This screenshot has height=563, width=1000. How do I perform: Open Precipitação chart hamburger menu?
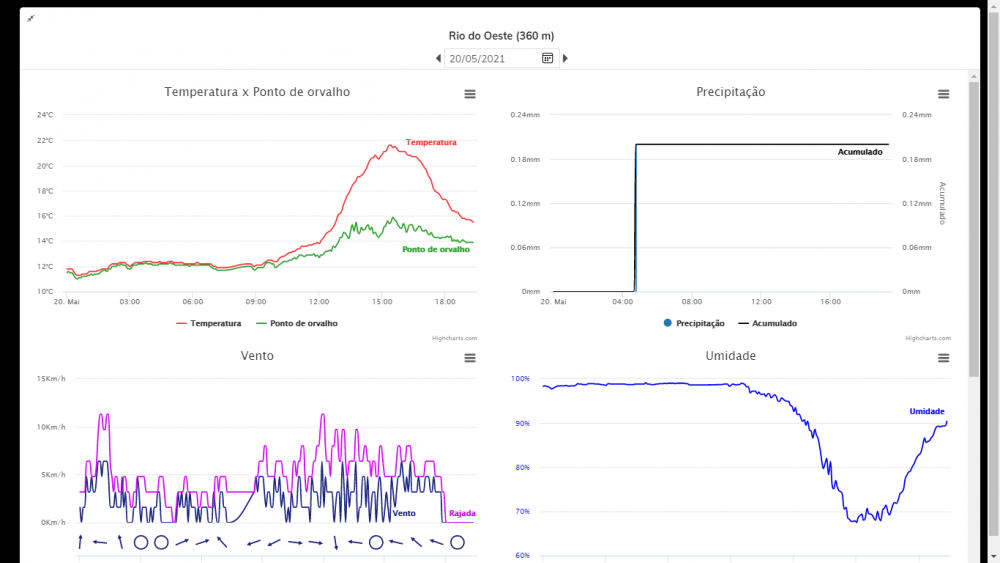[x=943, y=94]
